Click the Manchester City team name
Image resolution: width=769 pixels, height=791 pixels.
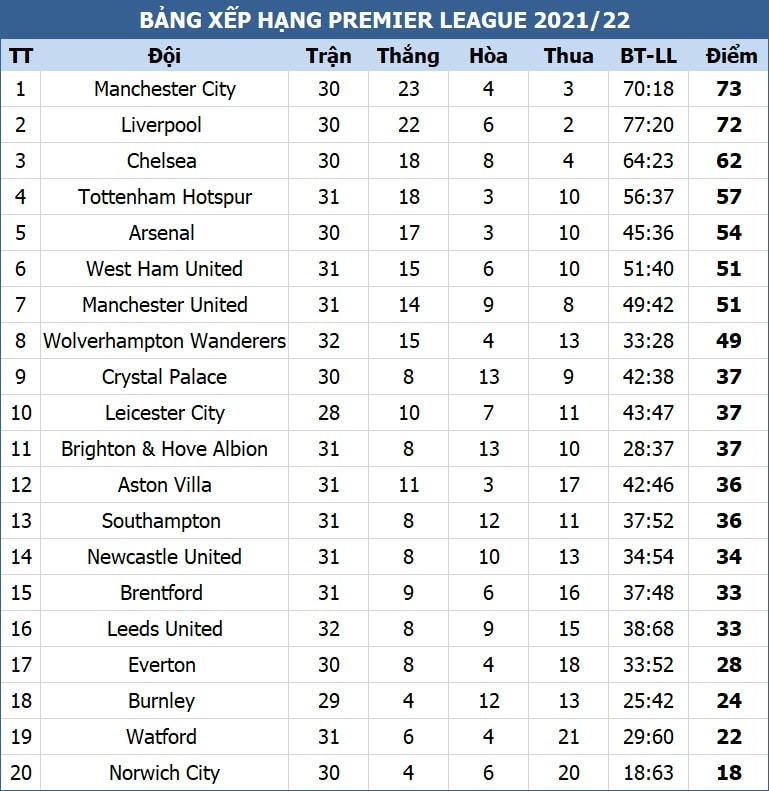[x=164, y=89]
